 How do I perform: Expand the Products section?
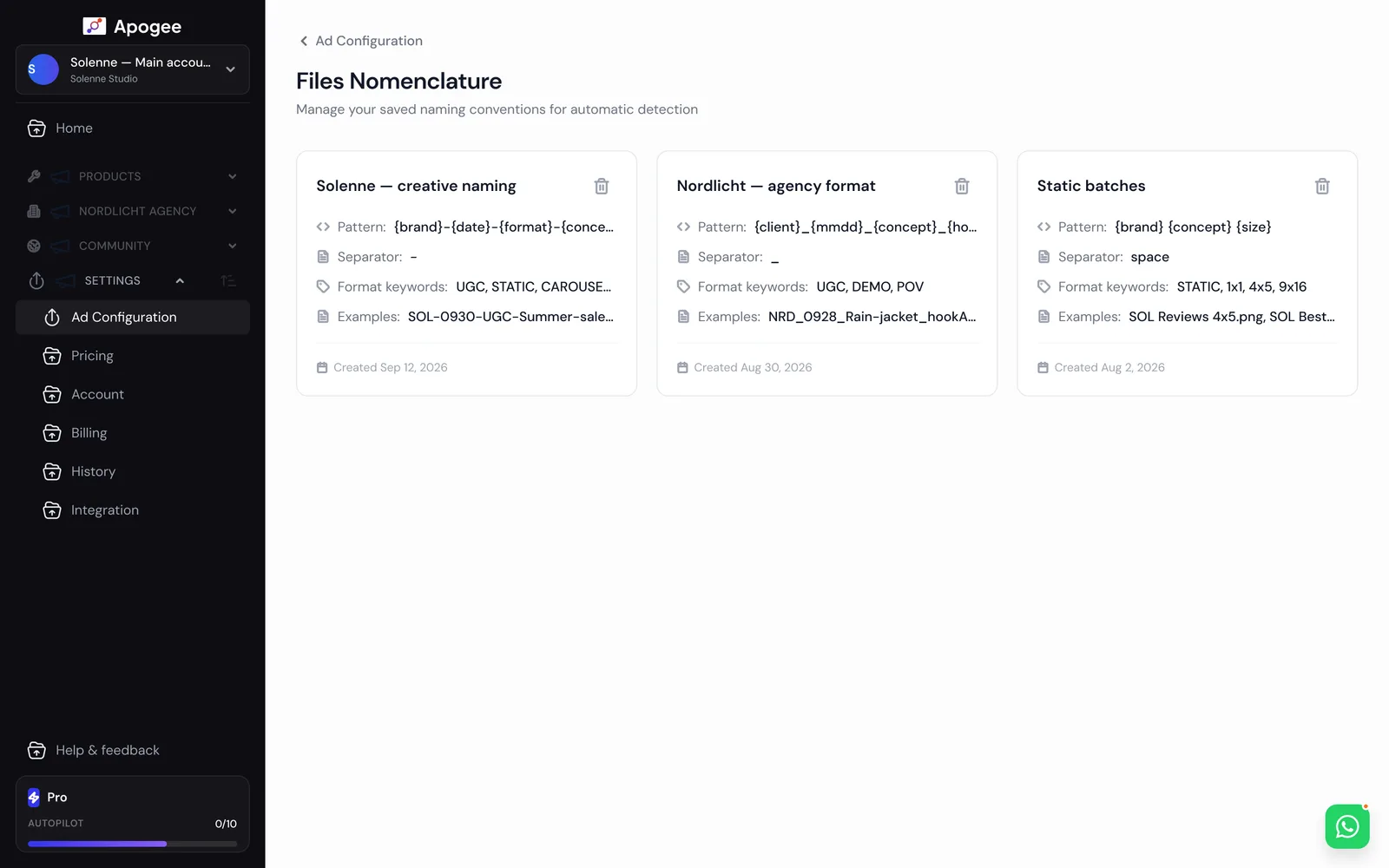pos(232,176)
